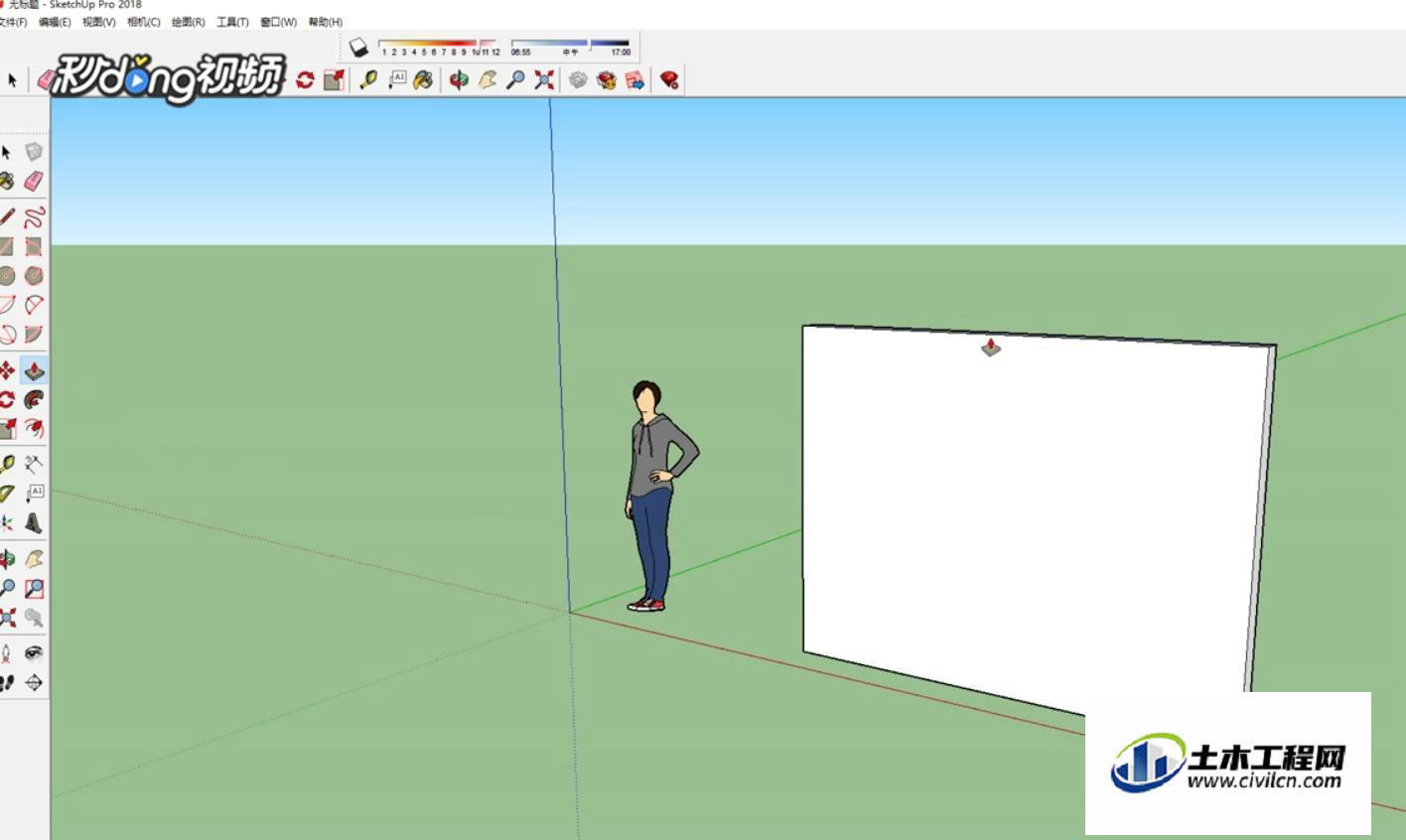Select the 3D Text tool
Image resolution: width=1406 pixels, height=840 pixels.
point(34,523)
